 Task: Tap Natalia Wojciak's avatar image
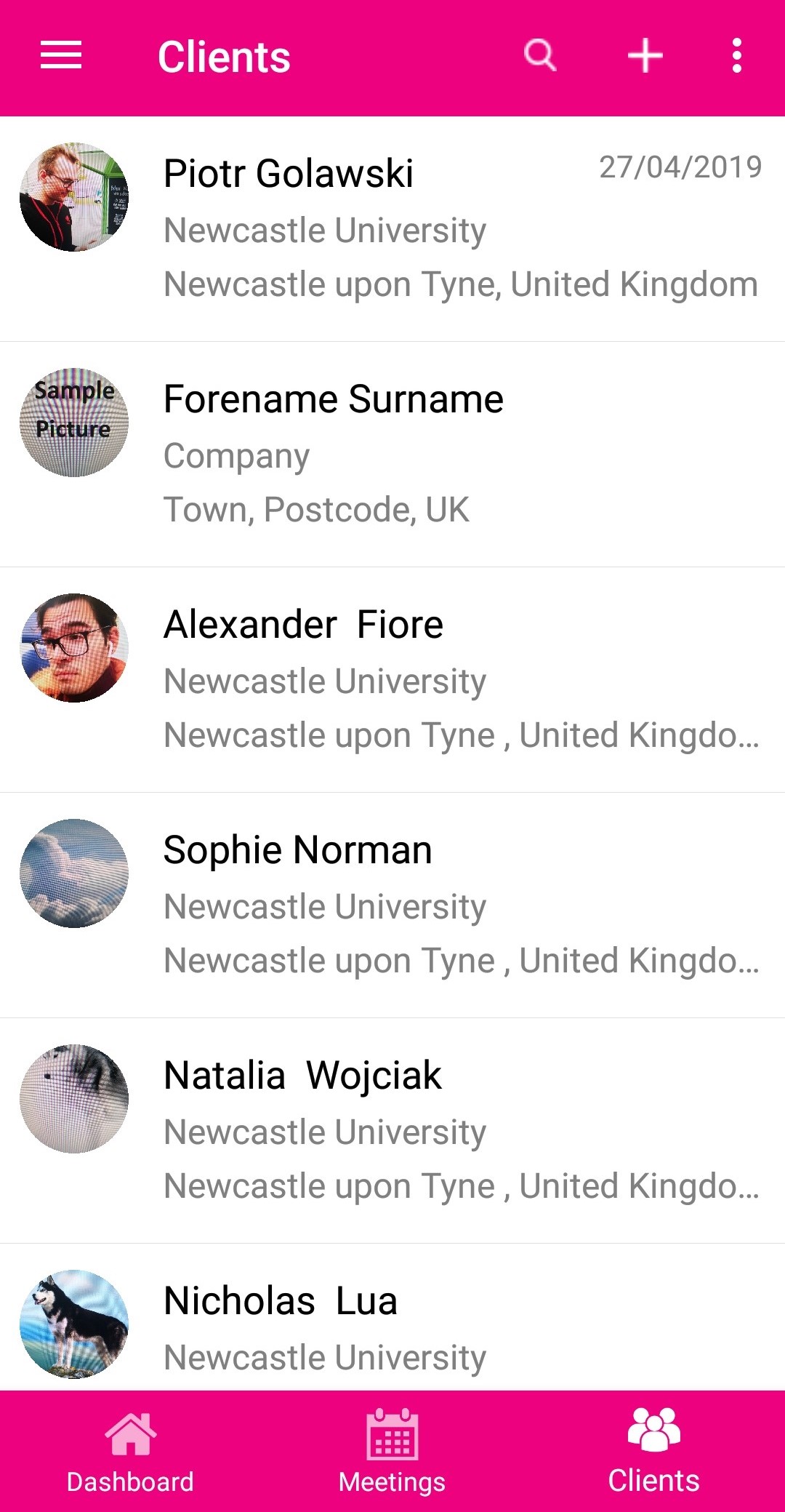tap(74, 1099)
